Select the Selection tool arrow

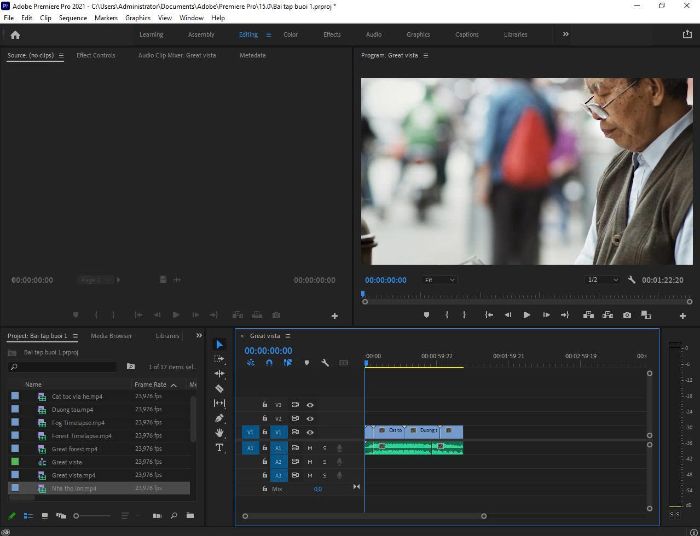[x=219, y=344]
